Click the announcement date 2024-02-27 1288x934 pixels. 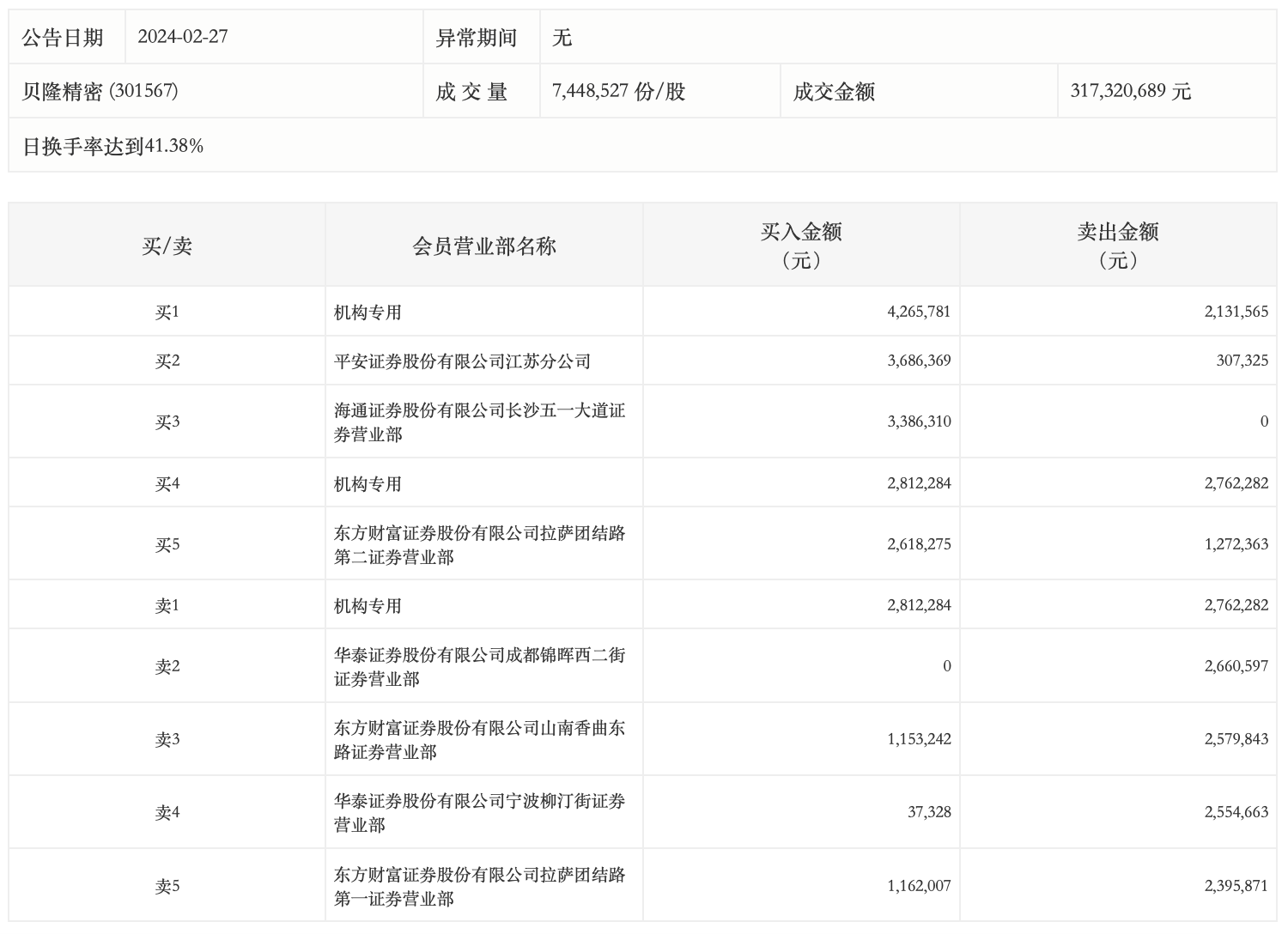coord(183,37)
